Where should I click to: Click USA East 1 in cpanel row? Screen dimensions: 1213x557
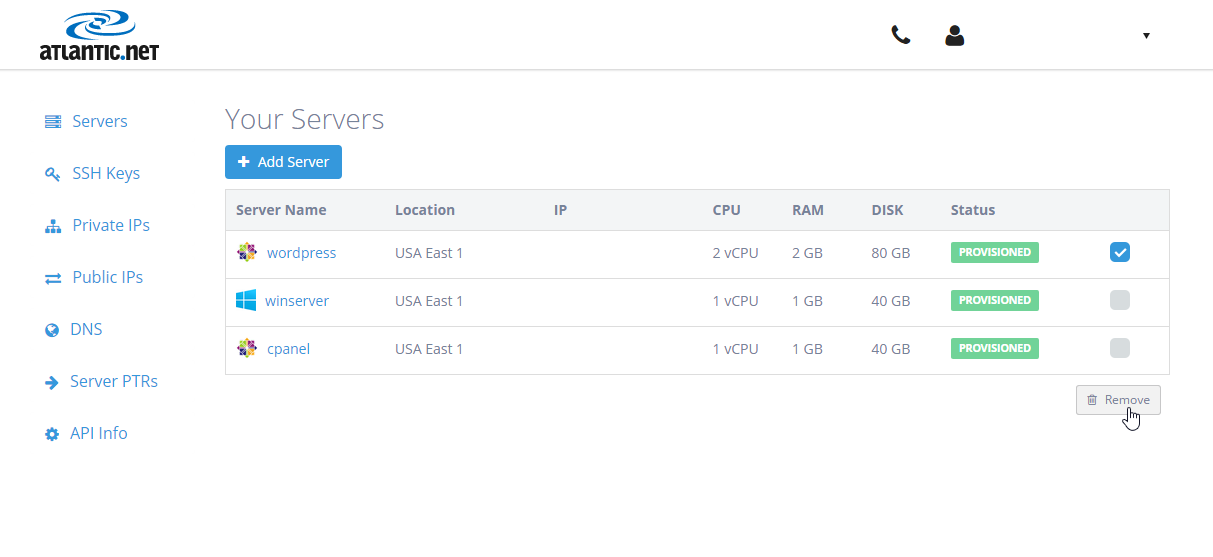coord(429,349)
